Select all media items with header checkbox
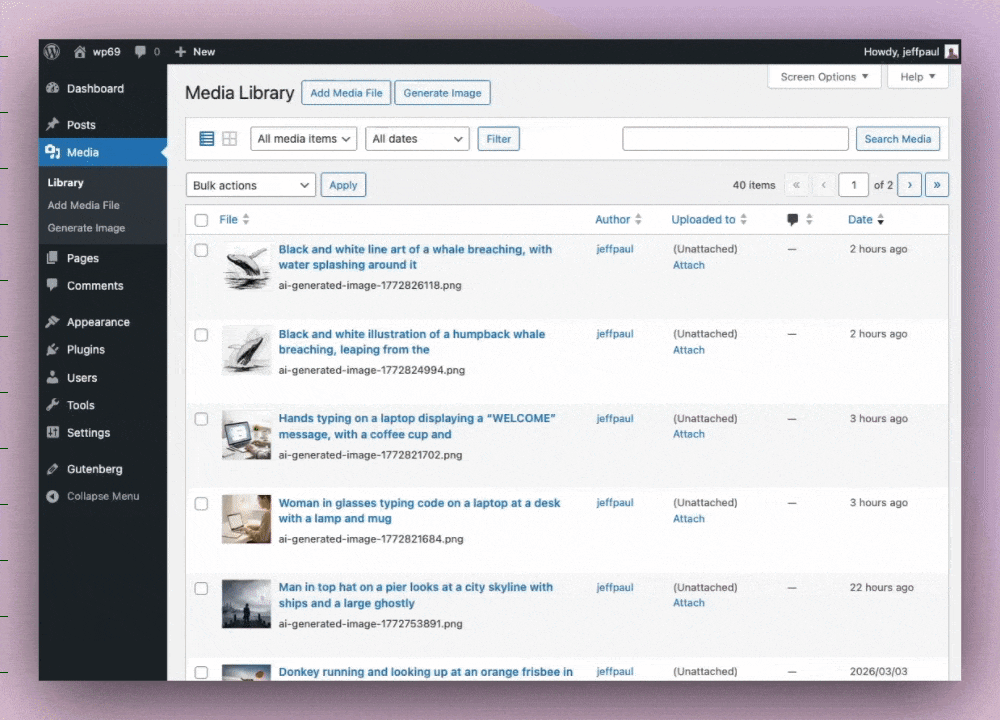The image size is (1000, 720). pyautogui.click(x=201, y=219)
